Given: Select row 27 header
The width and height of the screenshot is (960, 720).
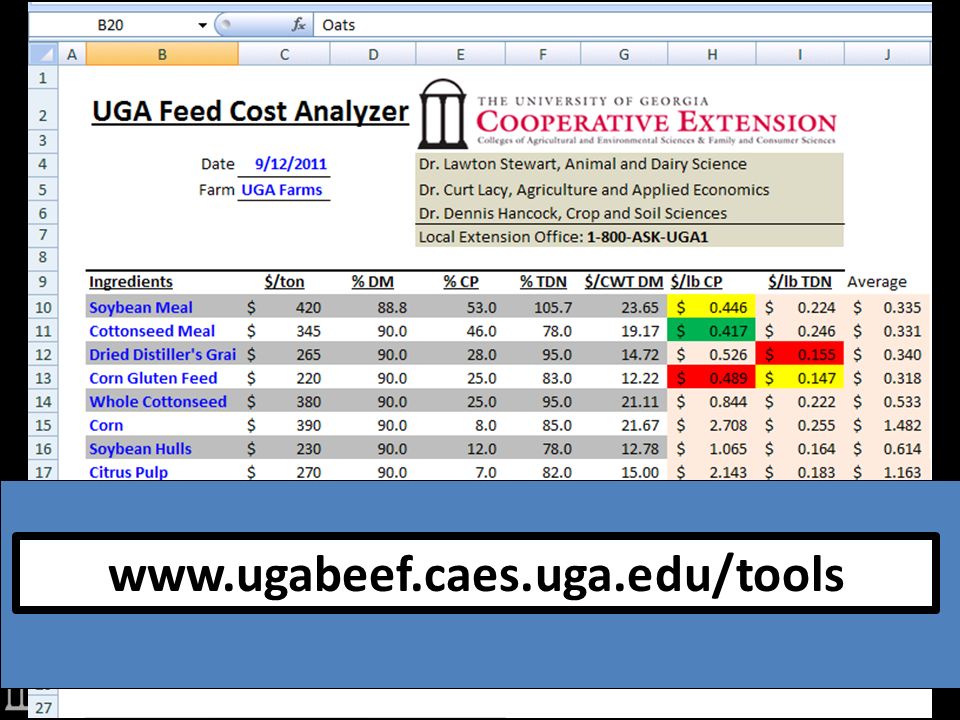Looking at the screenshot, I should pyautogui.click(x=43, y=708).
